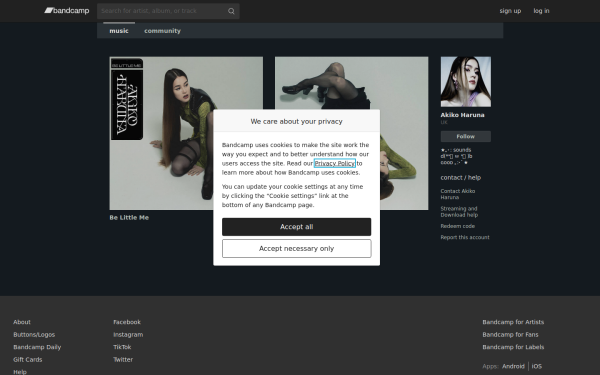The image size is (600, 375).
Task: Open Bandcamp for Labels link
Action: tap(513, 347)
